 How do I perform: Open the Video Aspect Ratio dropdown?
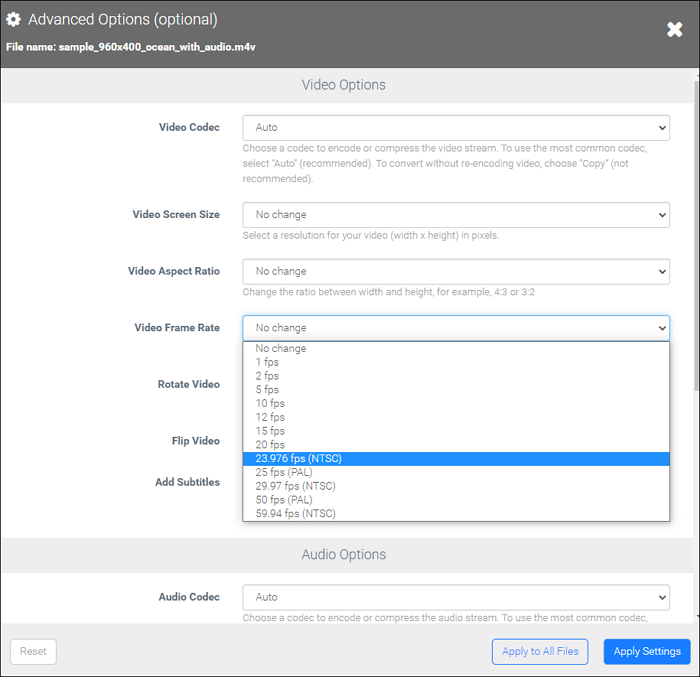(x=455, y=271)
